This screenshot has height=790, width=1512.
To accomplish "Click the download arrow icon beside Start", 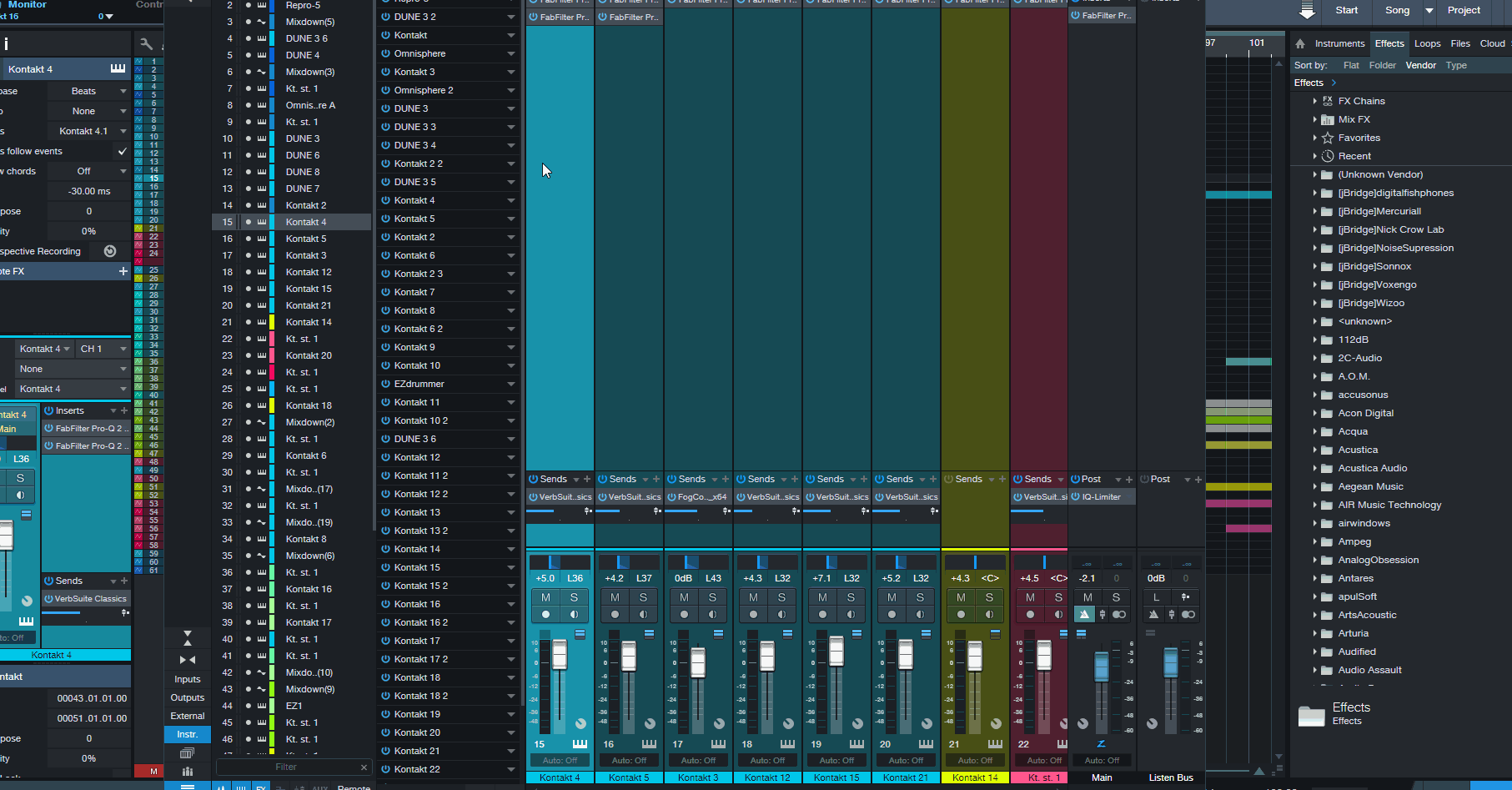I will (1307, 11).
